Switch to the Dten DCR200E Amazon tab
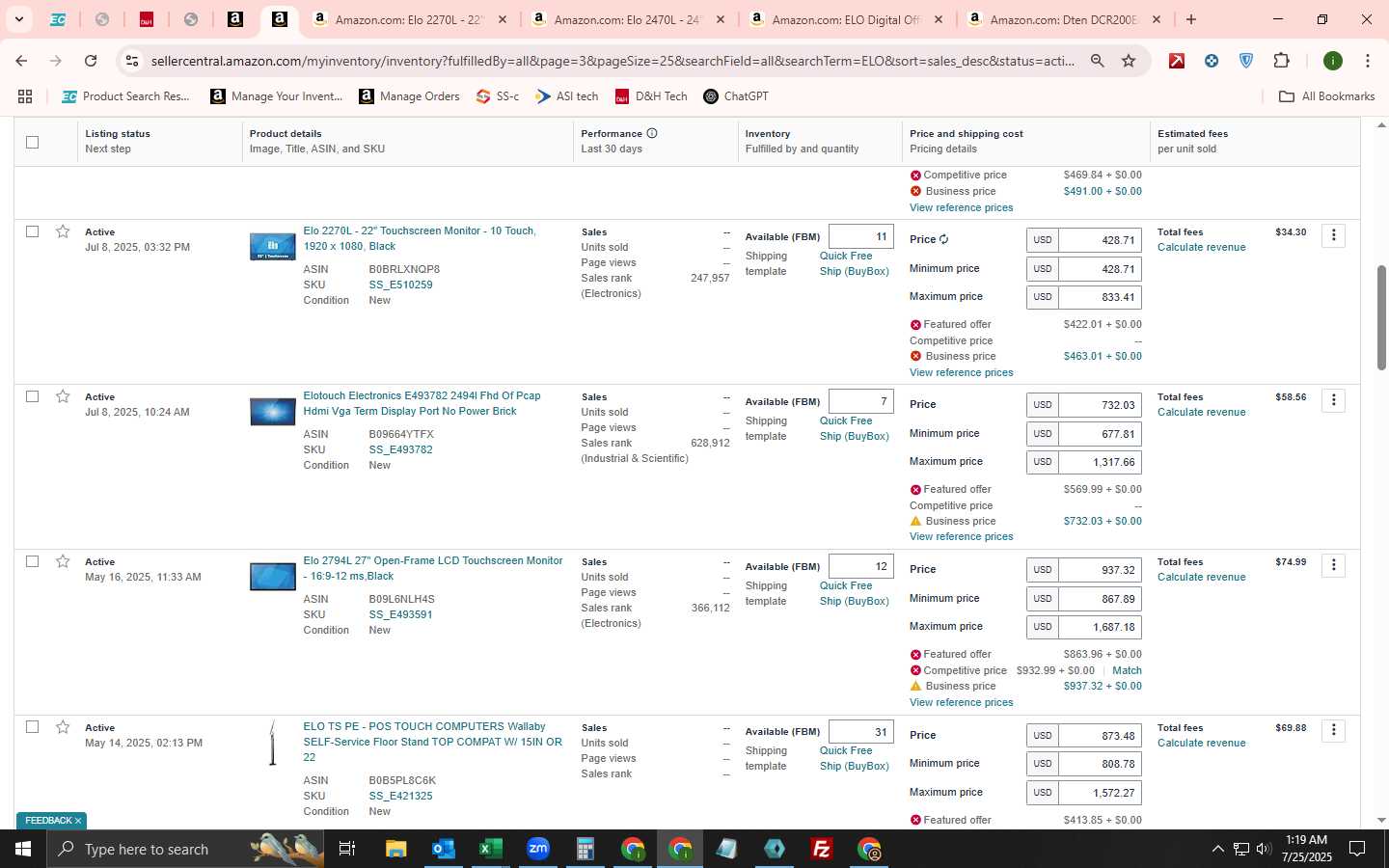The height and width of the screenshot is (868, 1389). click(x=1064, y=19)
